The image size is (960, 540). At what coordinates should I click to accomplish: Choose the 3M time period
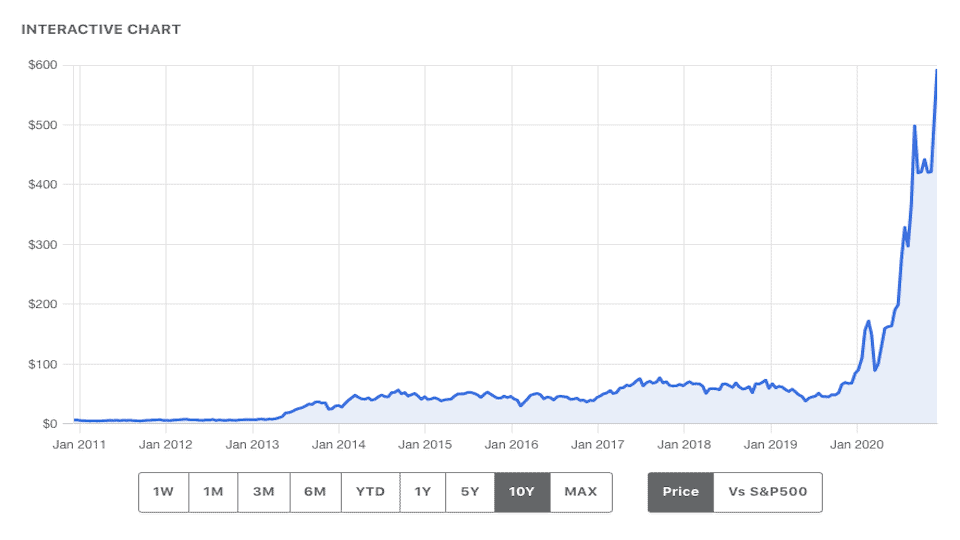(x=264, y=492)
